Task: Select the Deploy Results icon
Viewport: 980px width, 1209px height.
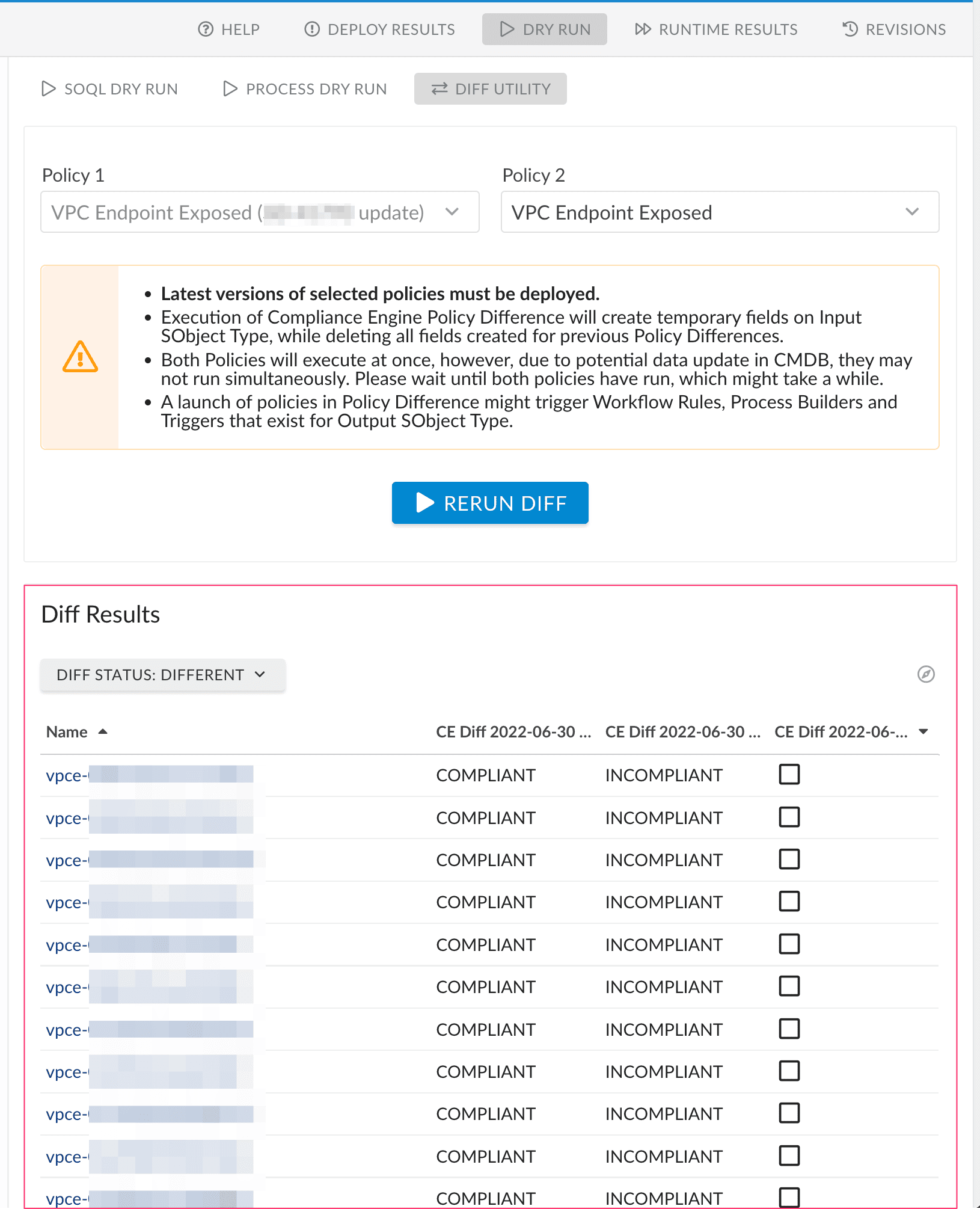Action: (311, 29)
